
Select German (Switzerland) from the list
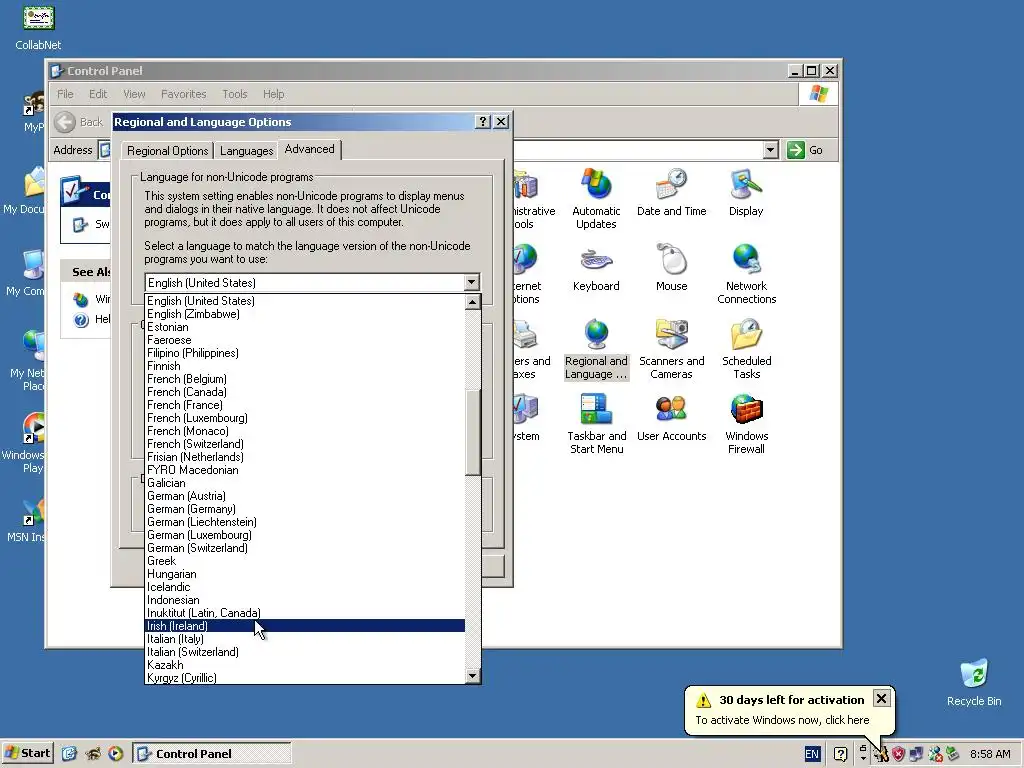305,548
